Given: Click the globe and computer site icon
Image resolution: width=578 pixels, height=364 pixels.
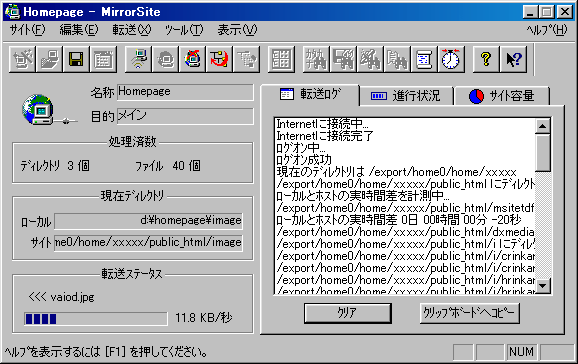Looking at the screenshot, I should (38, 110).
